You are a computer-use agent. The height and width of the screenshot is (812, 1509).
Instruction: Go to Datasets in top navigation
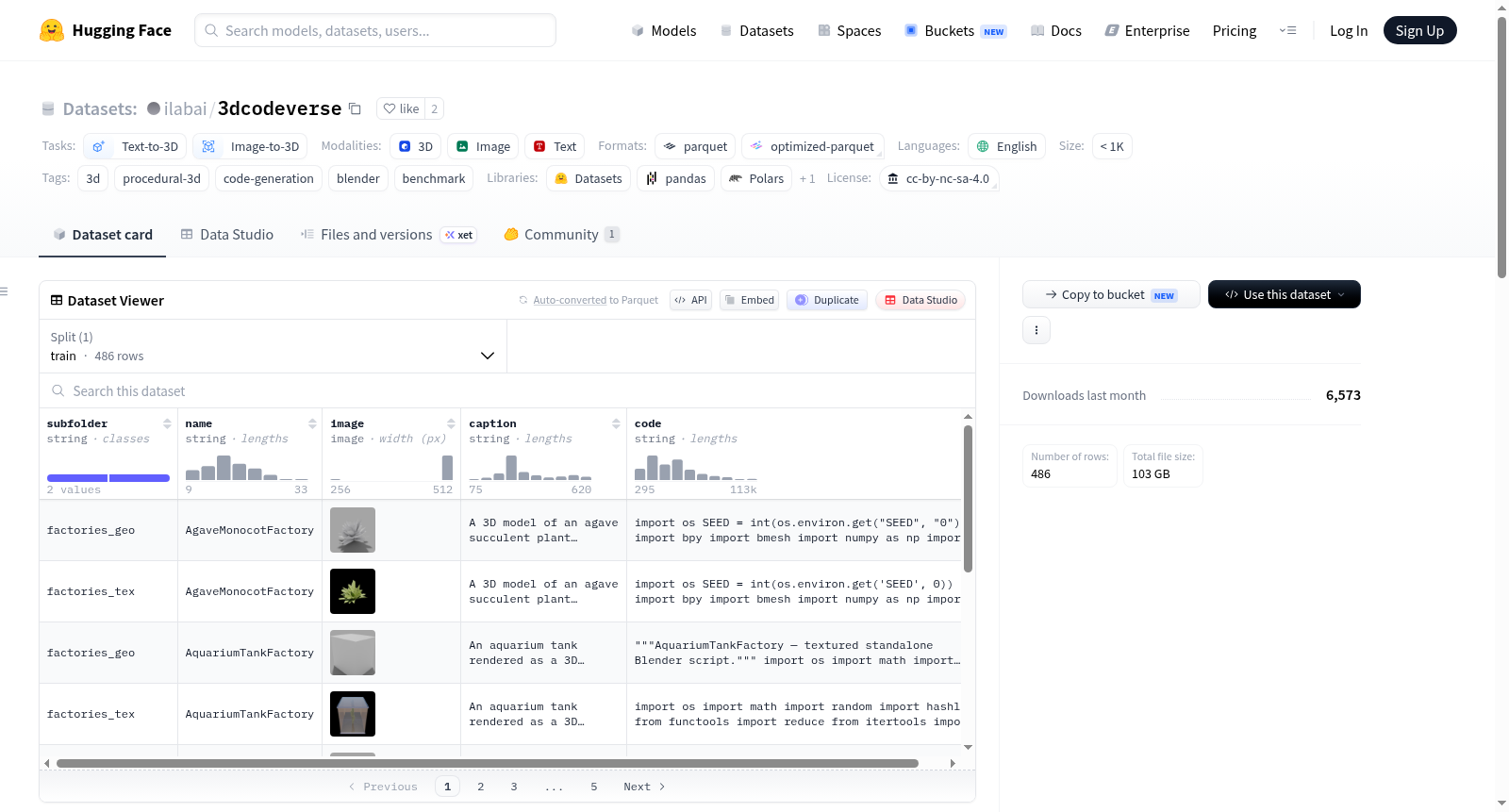coord(756,30)
